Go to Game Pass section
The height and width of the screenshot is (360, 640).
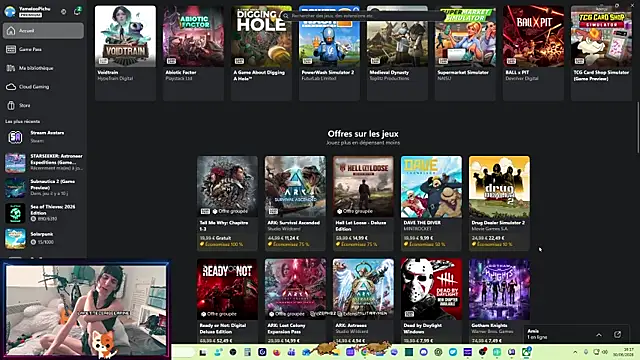[x=43, y=49]
